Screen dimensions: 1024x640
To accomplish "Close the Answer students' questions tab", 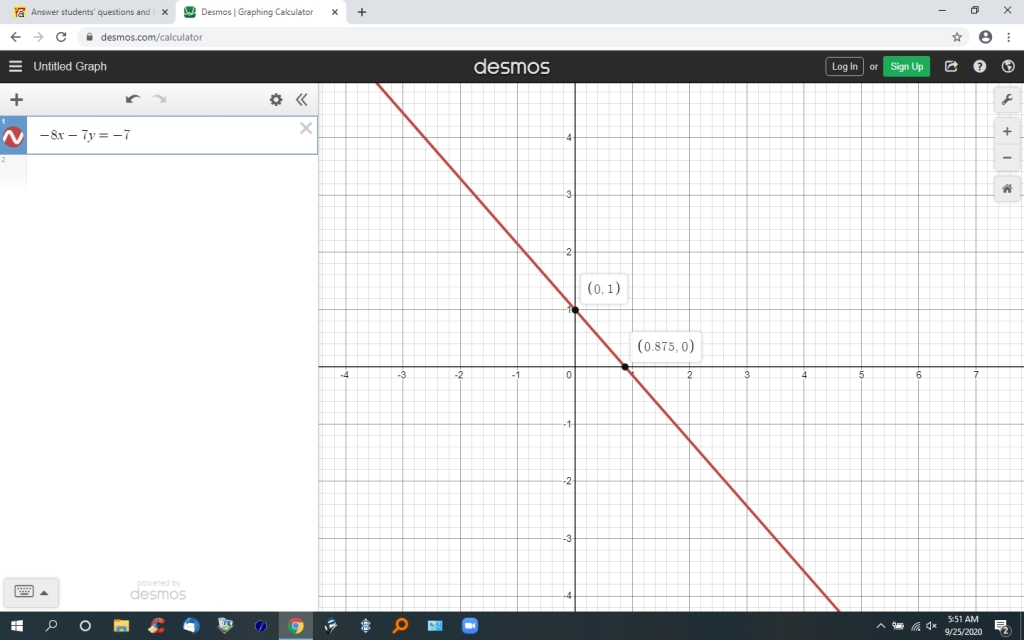I will (x=165, y=12).
